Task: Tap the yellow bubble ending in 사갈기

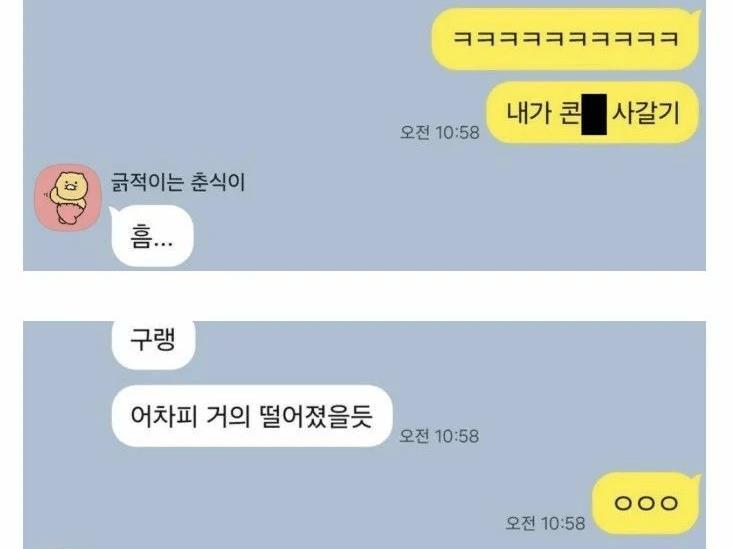Action: coord(593,112)
